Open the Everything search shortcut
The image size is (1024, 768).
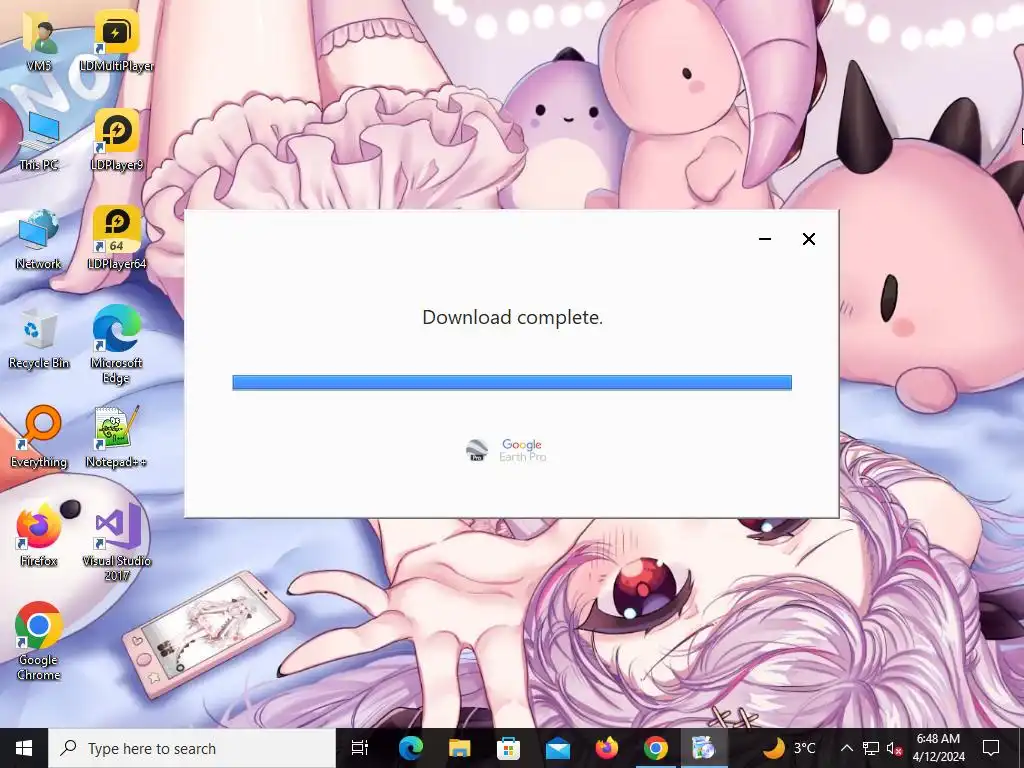[39, 437]
